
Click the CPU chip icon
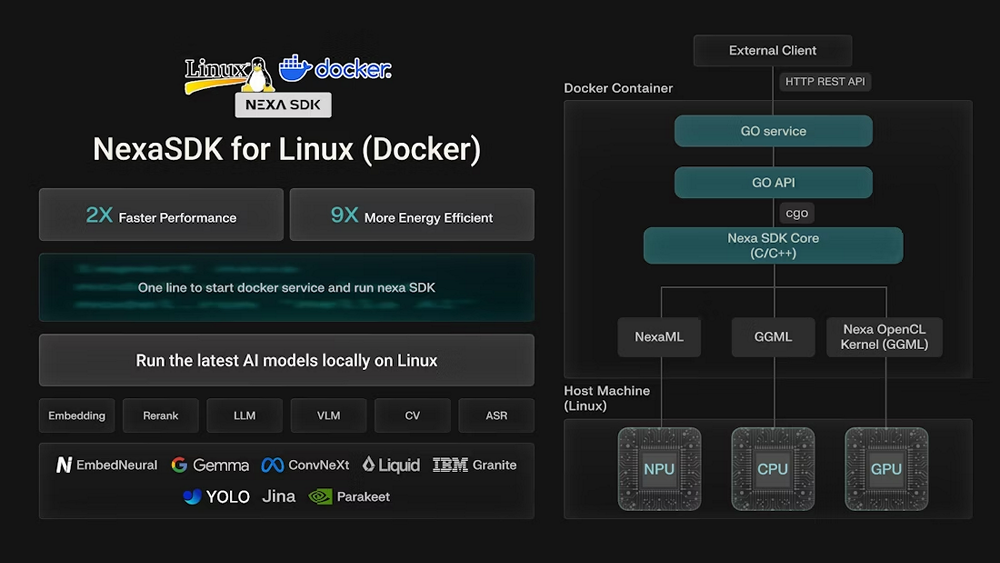pyautogui.click(x=773, y=469)
